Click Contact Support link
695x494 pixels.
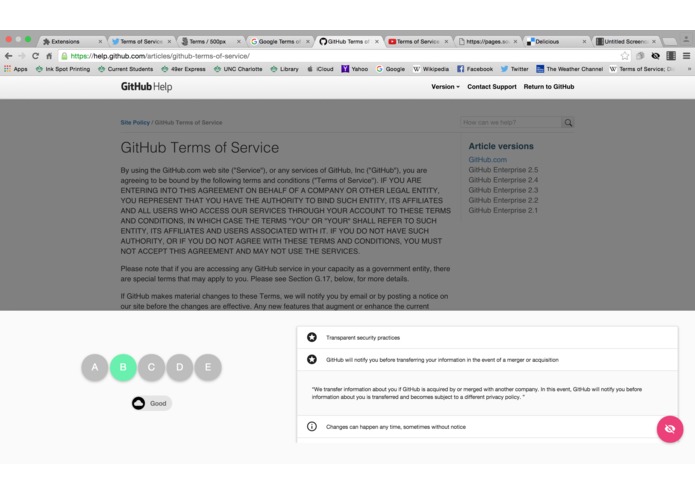pos(492,87)
